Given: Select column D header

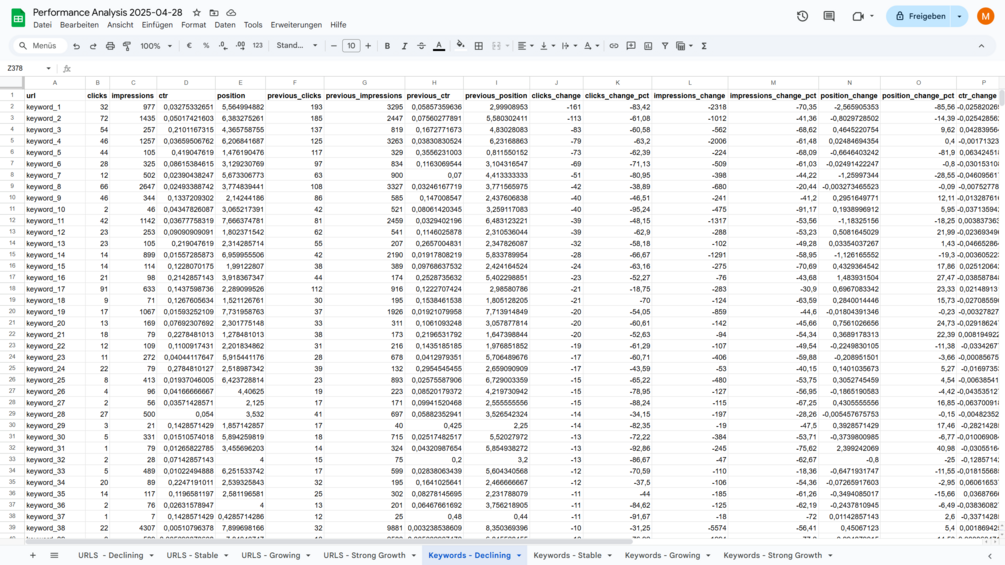Looking at the screenshot, I should [186, 83].
